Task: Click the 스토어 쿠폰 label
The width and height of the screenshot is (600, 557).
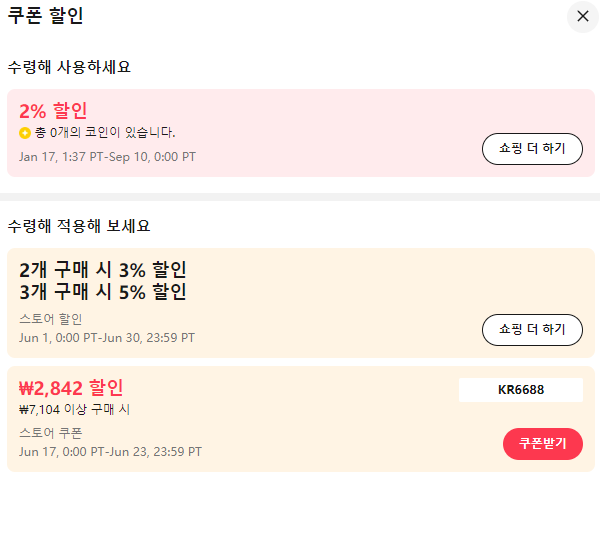Action: coord(51,433)
